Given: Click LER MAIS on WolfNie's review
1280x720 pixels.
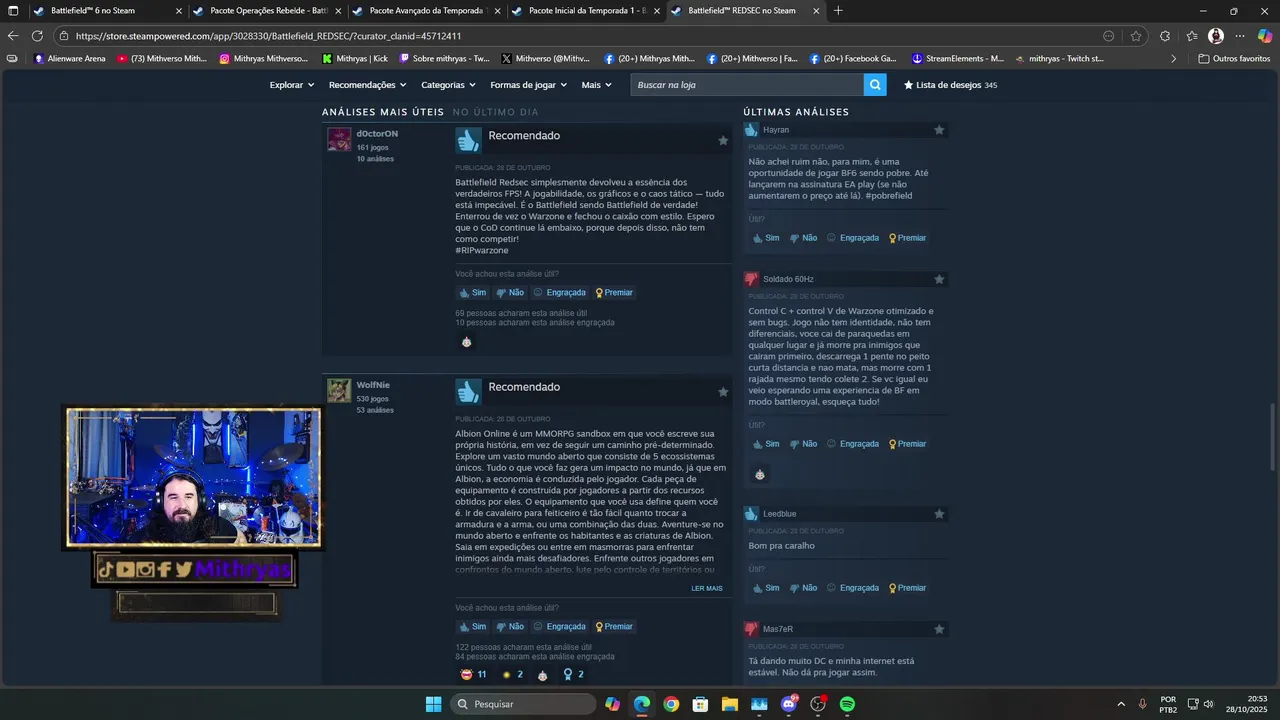Looking at the screenshot, I should click(706, 588).
